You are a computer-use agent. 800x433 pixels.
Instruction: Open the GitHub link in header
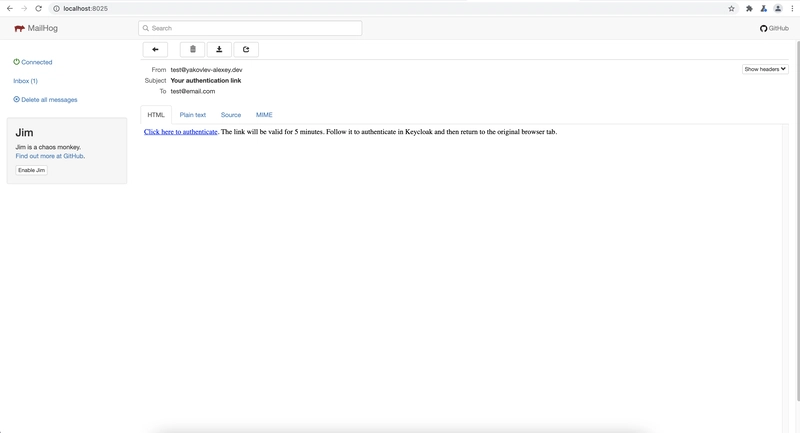pyautogui.click(x=774, y=29)
